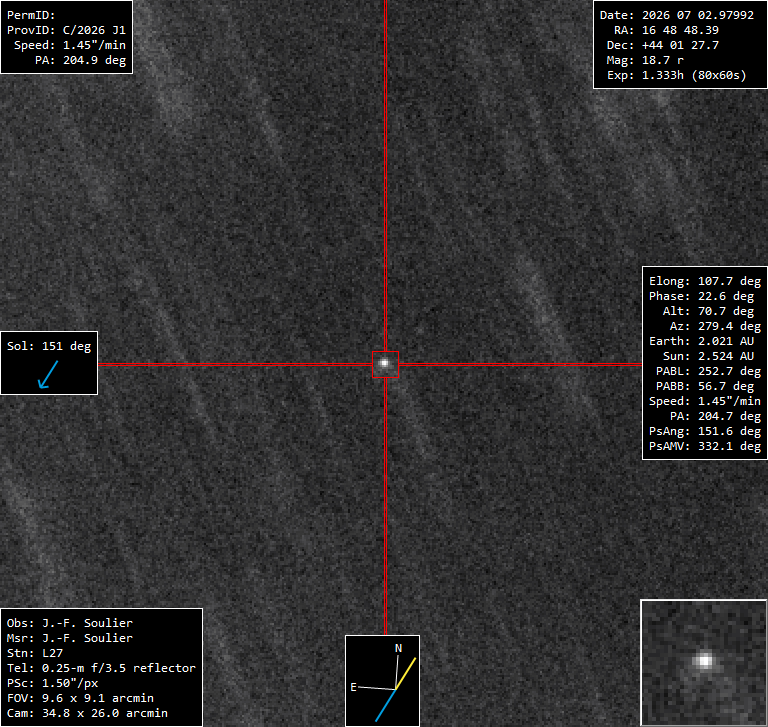Click 'Exp: 1.333h (80x60s)' text
Image resolution: width=768 pixels, height=727 pixels.
click(x=676, y=75)
